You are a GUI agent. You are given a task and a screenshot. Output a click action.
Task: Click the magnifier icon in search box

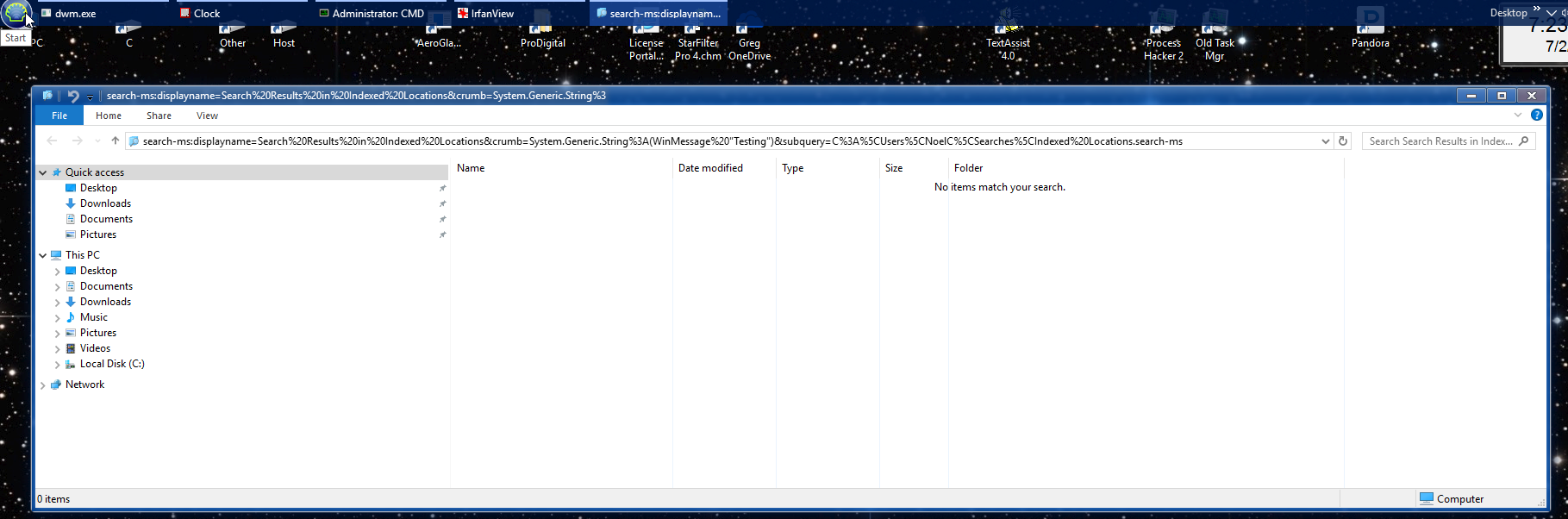click(x=1523, y=141)
